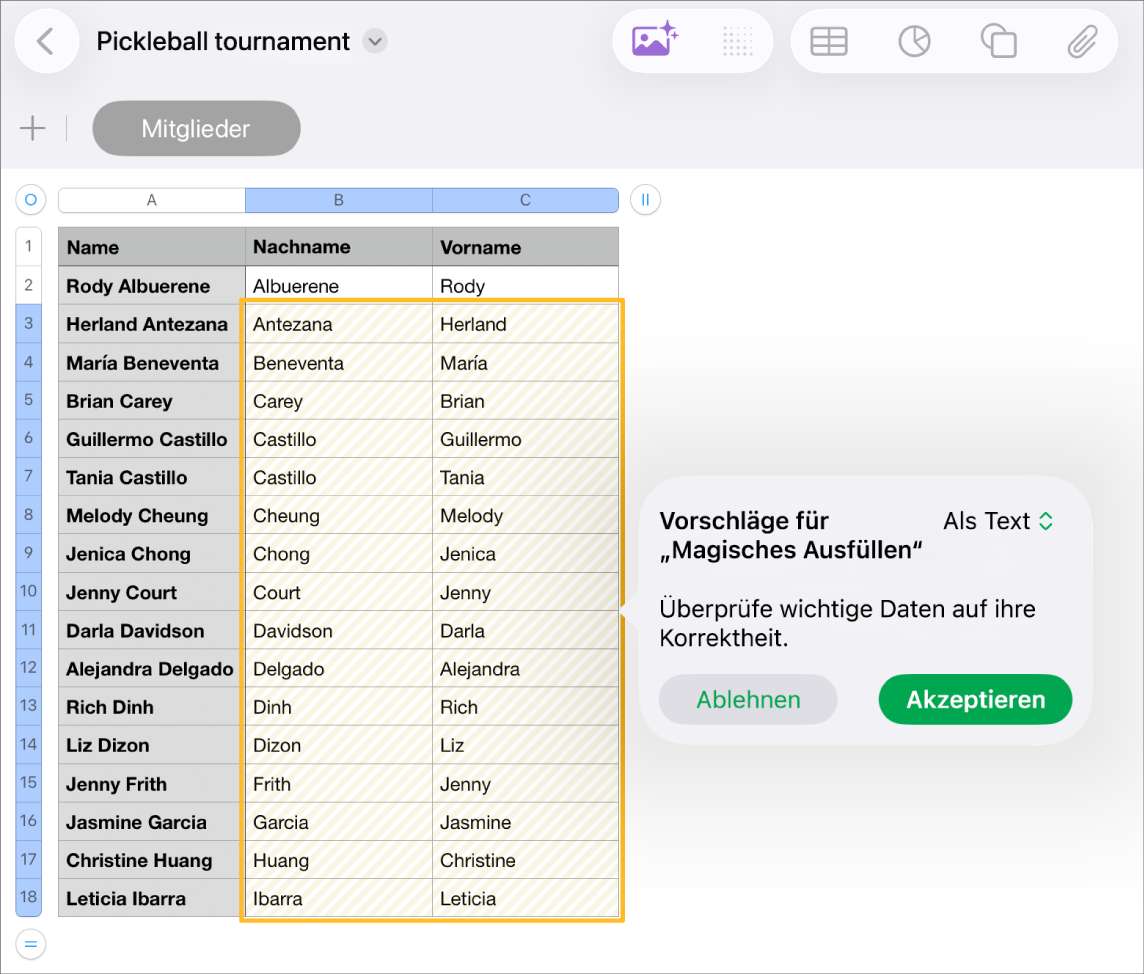Image resolution: width=1144 pixels, height=974 pixels.
Task: Select the Carey cell
Action: tap(339, 401)
